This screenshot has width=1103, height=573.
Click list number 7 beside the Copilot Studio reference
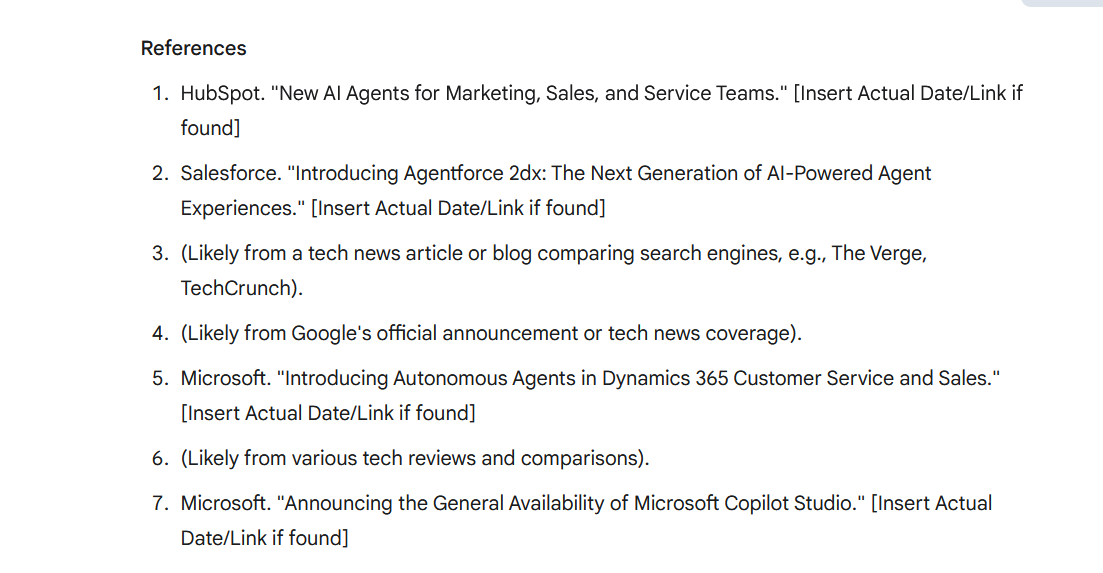click(160, 504)
